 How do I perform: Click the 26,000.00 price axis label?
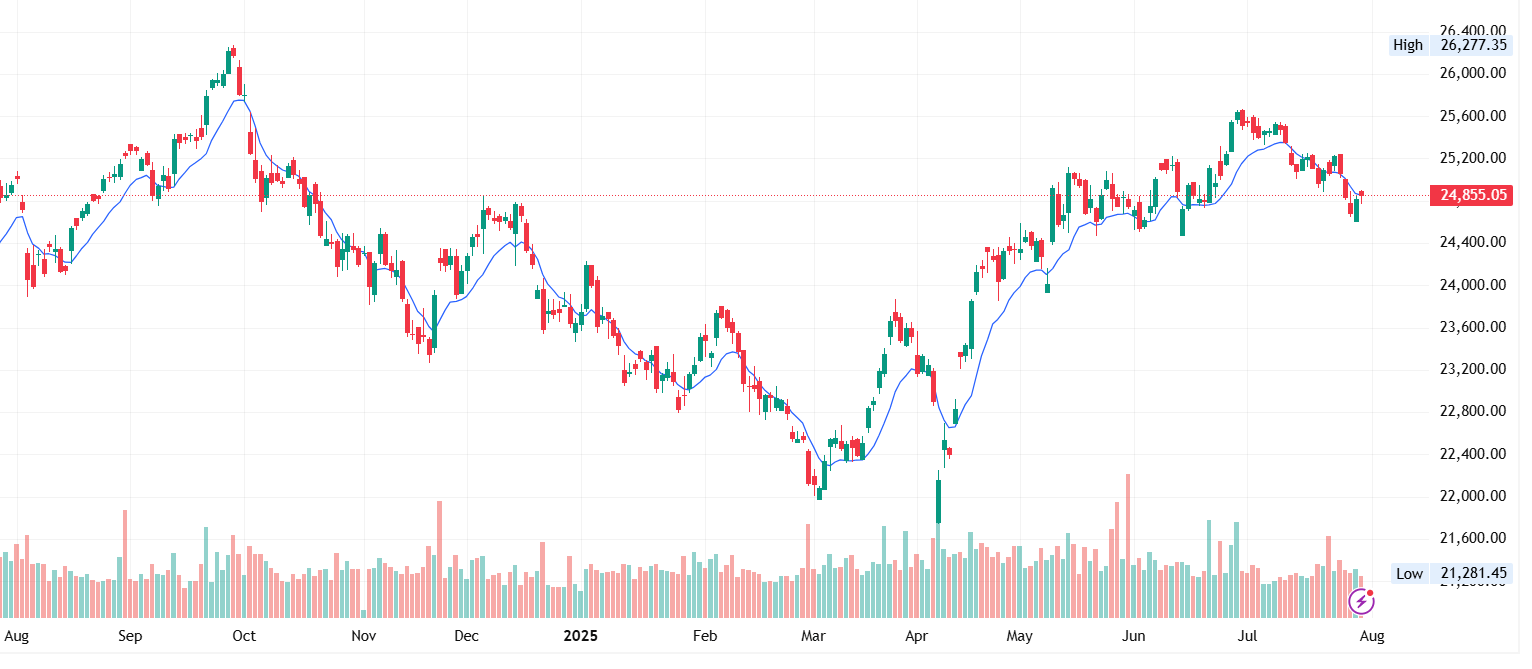tap(1473, 73)
